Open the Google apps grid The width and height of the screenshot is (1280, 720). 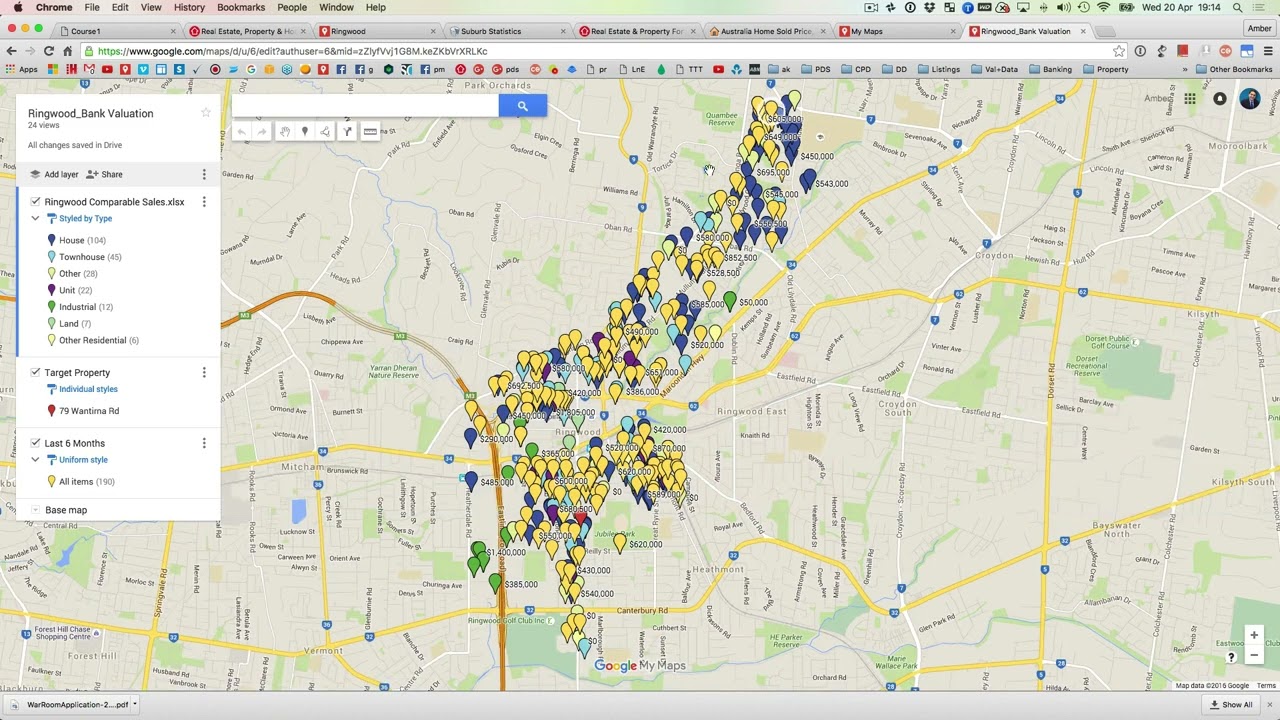[1190, 99]
